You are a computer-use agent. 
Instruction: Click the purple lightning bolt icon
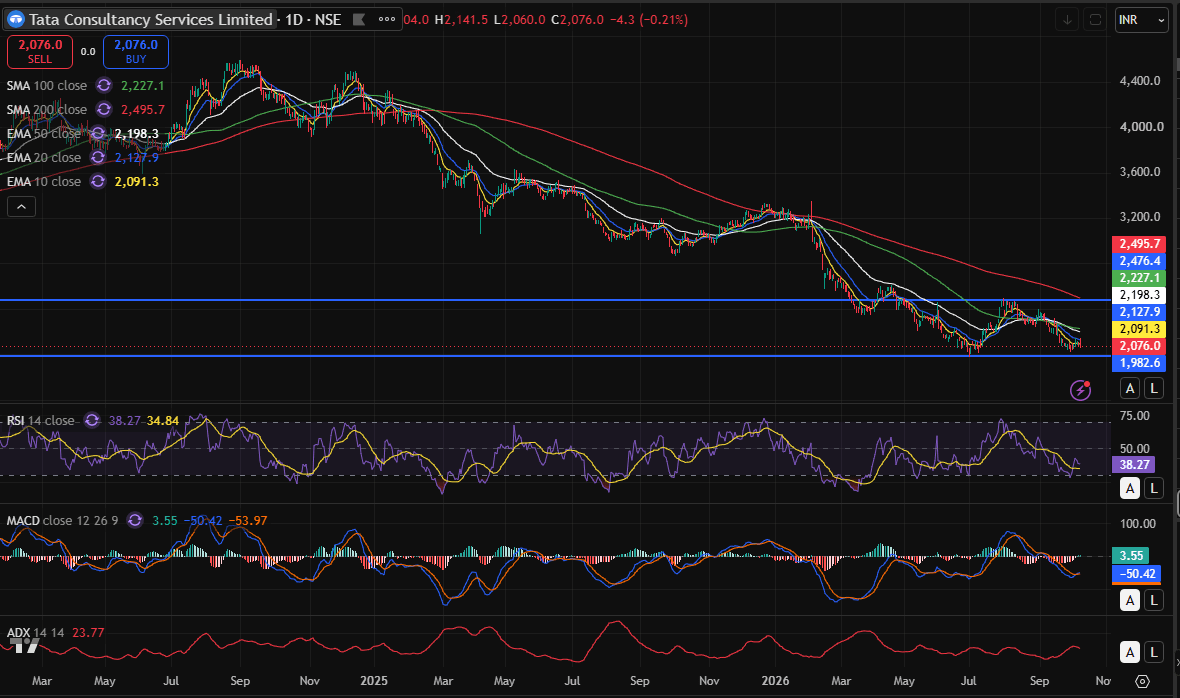1081,390
